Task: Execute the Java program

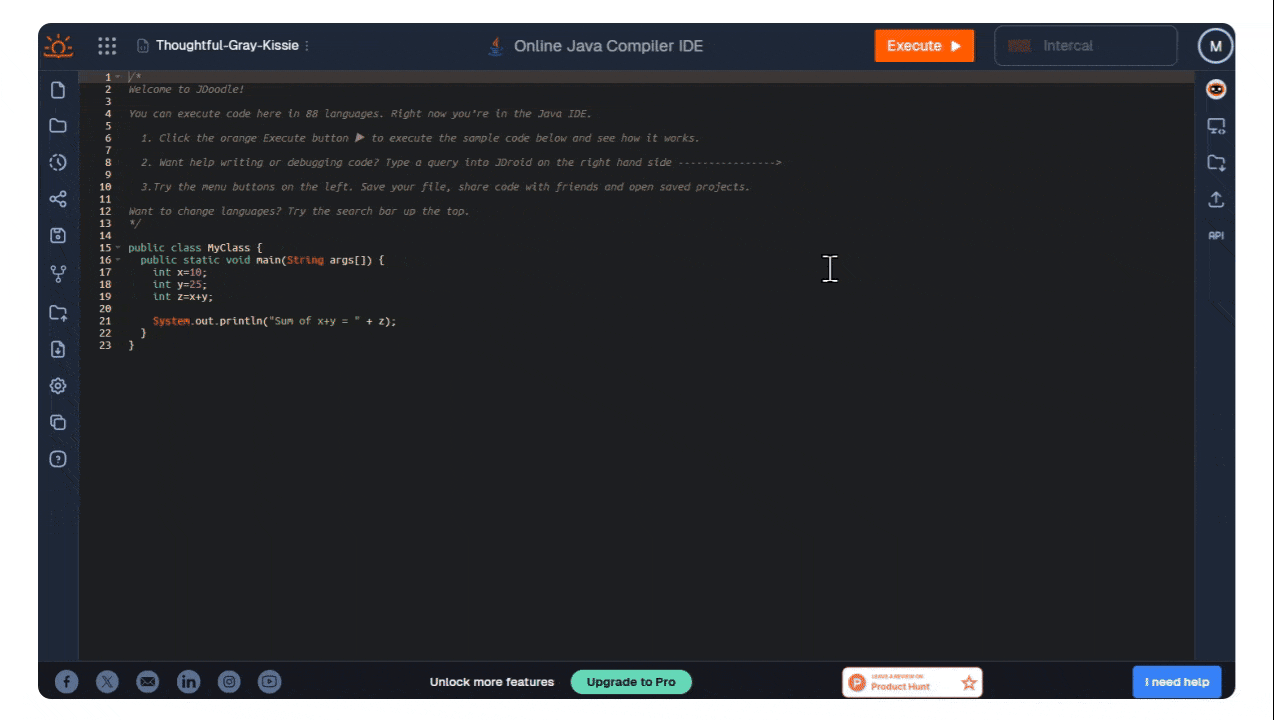Action: pyautogui.click(x=923, y=45)
